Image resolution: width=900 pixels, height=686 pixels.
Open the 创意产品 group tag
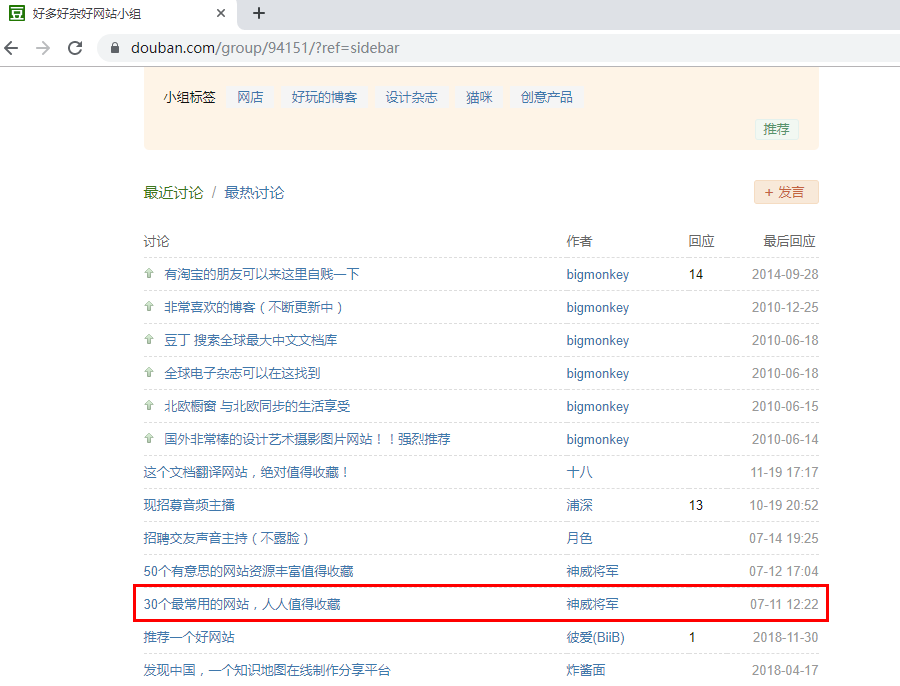[546, 97]
